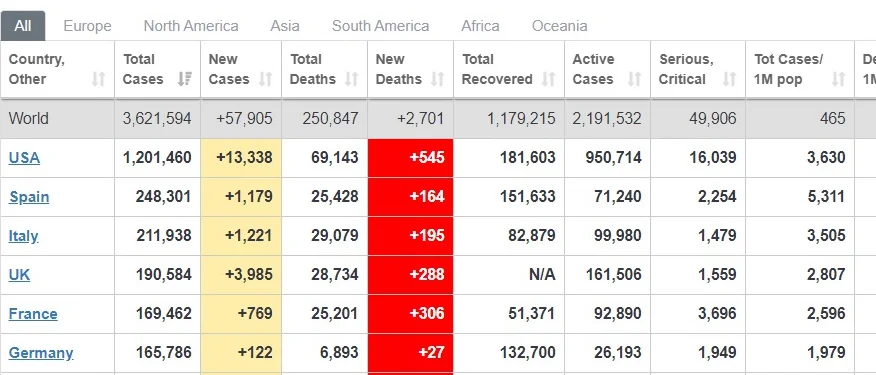Viewport: 876px width, 375px height.
Task: Switch to the Europe tab
Action: (x=87, y=26)
